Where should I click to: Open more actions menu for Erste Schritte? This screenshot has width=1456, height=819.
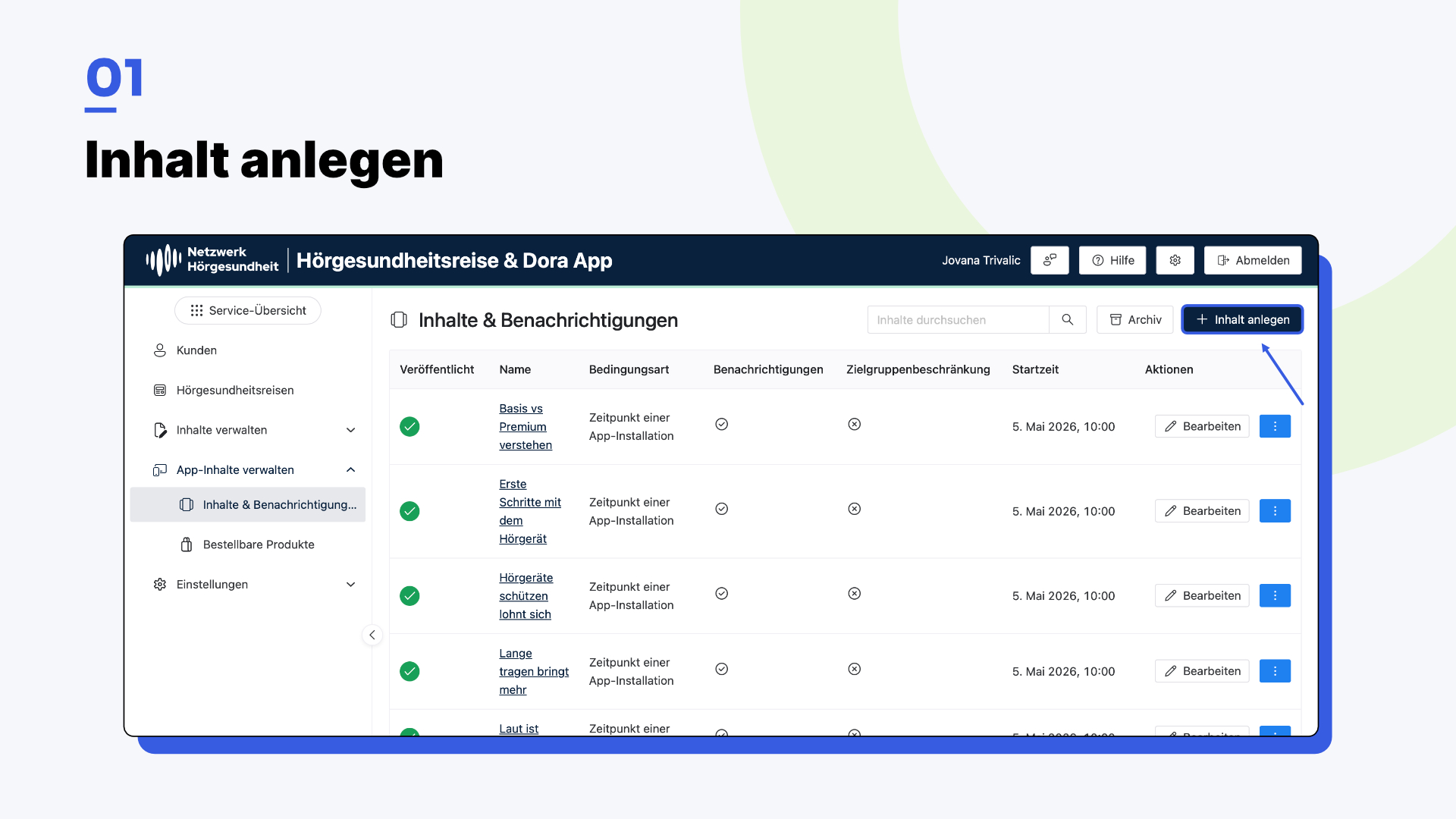[x=1275, y=511]
